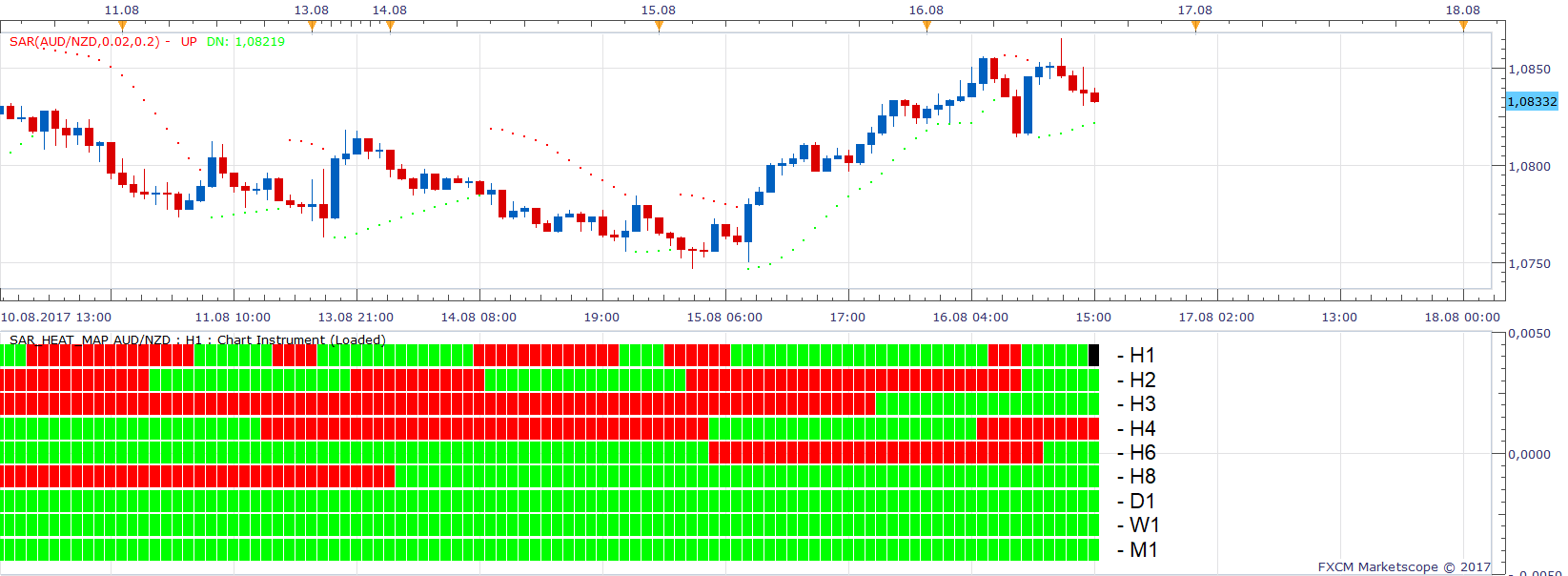Click the M1 heat map row label
The height and width of the screenshot is (576, 1568).
[x=1137, y=550]
